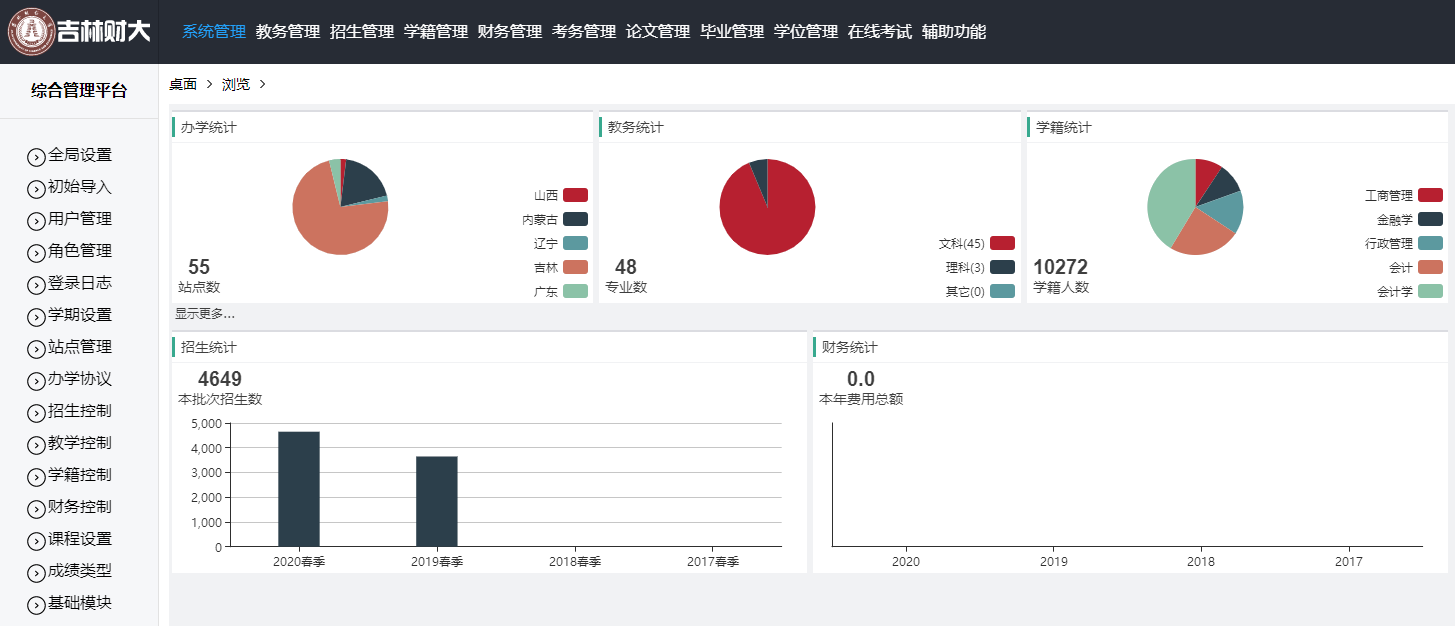The image size is (1455, 626).
Task: Expand the chevron after 浏览 breadcrumb
Action: tap(262, 84)
